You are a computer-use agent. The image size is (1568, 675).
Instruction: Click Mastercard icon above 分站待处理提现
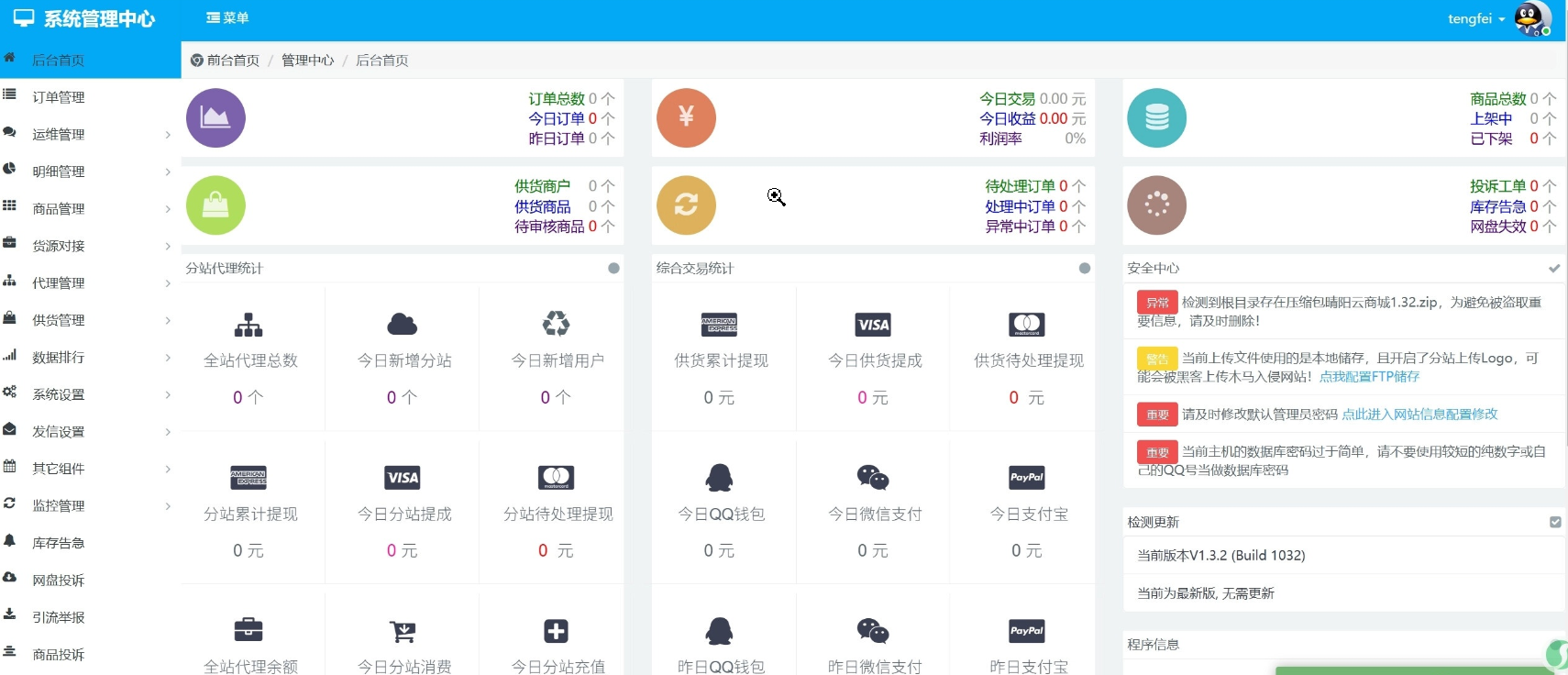pyautogui.click(x=556, y=478)
